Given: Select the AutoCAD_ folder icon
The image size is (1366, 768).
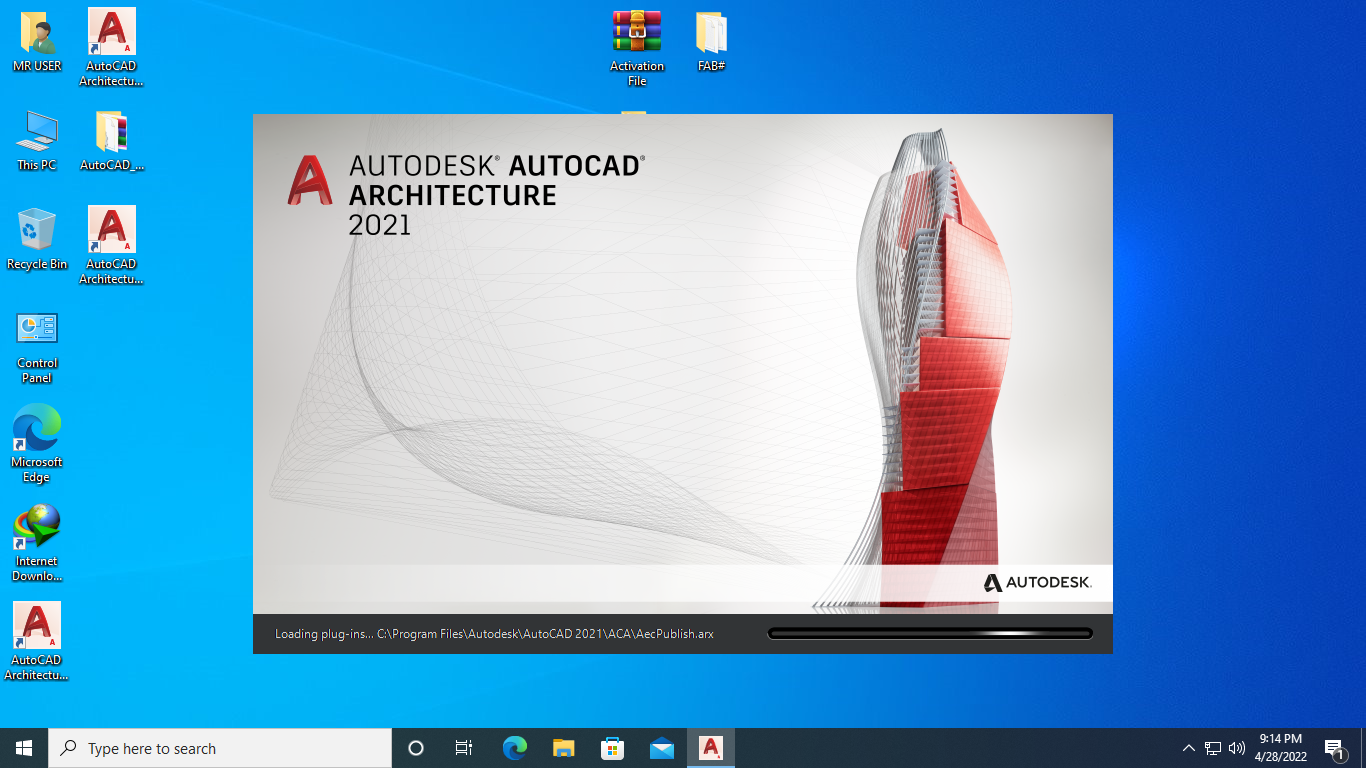Looking at the screenshot, I should (x=111, y=141).
